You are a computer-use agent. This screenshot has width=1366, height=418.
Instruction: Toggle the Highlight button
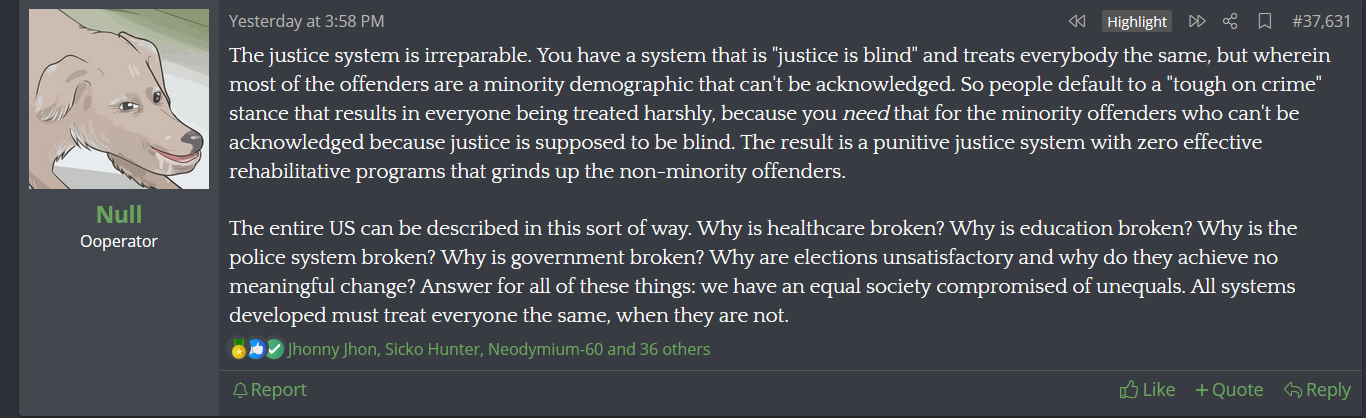tap(1137, 21)
